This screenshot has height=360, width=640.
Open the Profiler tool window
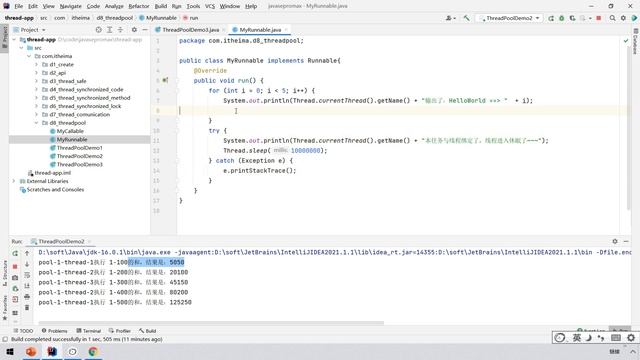(120, 331)
